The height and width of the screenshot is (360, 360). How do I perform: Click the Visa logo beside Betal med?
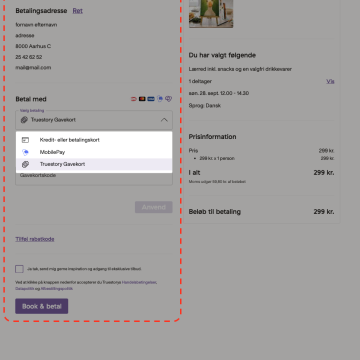(151, 99)
